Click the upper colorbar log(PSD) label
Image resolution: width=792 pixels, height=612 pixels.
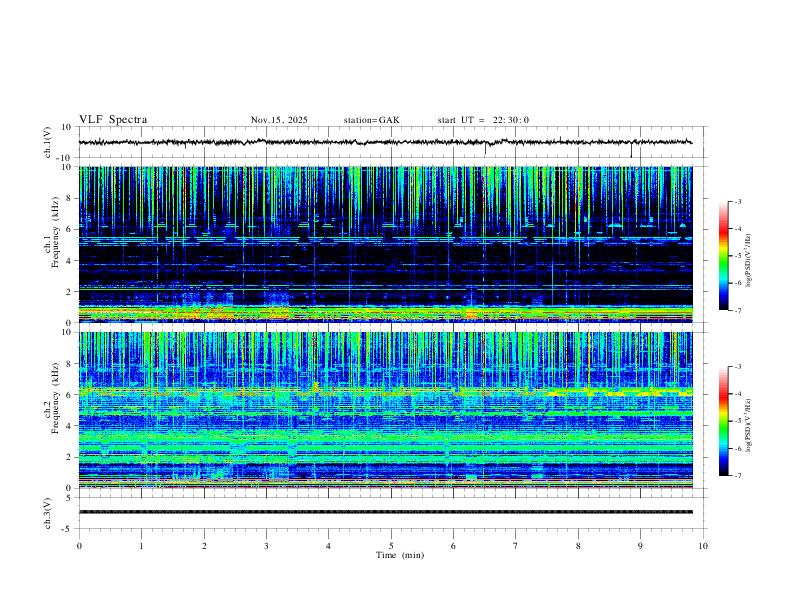click(x=748, y=261)
